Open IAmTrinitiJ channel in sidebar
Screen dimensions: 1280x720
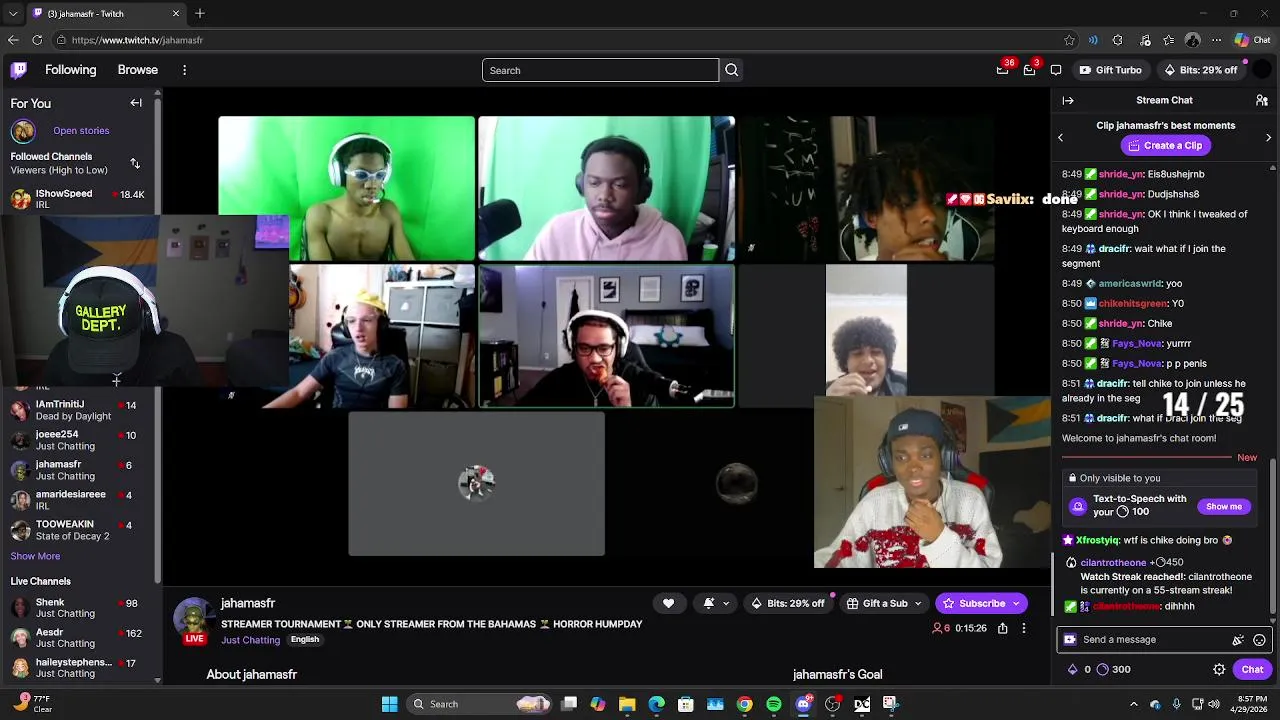(x=78, y=410)
